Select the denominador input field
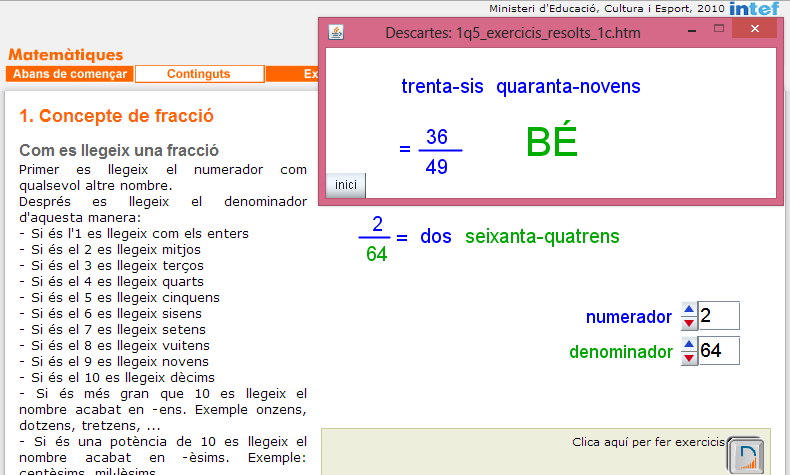 tap(718, 351)
